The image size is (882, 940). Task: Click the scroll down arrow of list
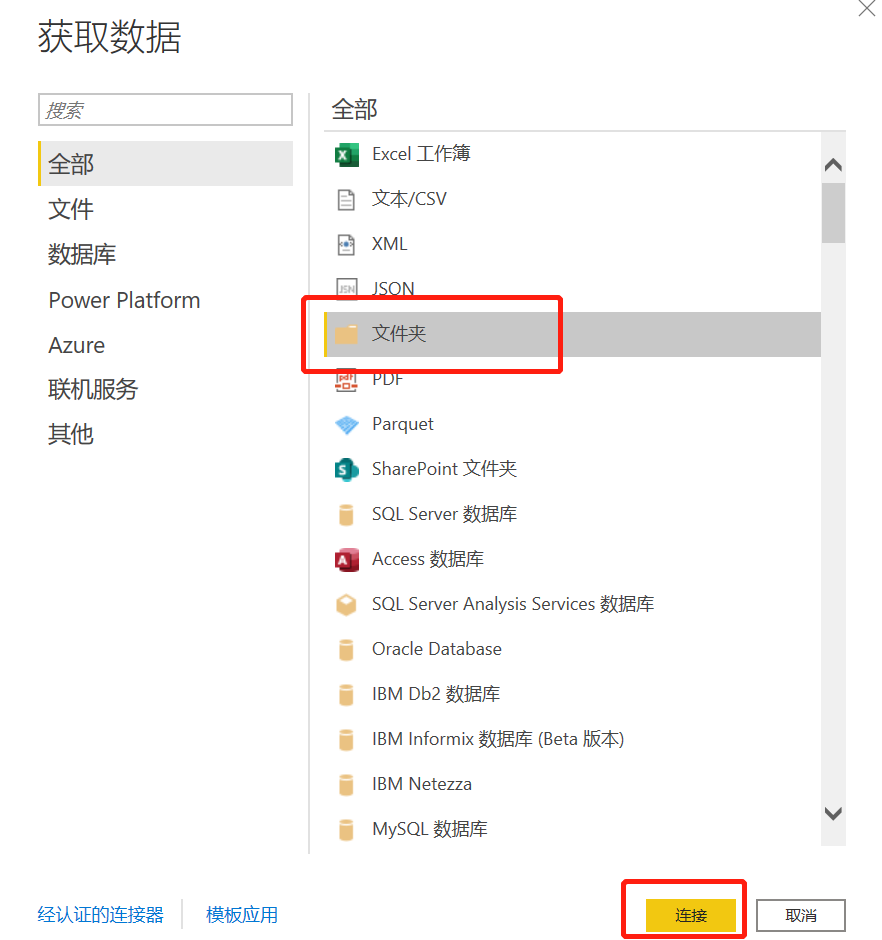tap(833, 814)
